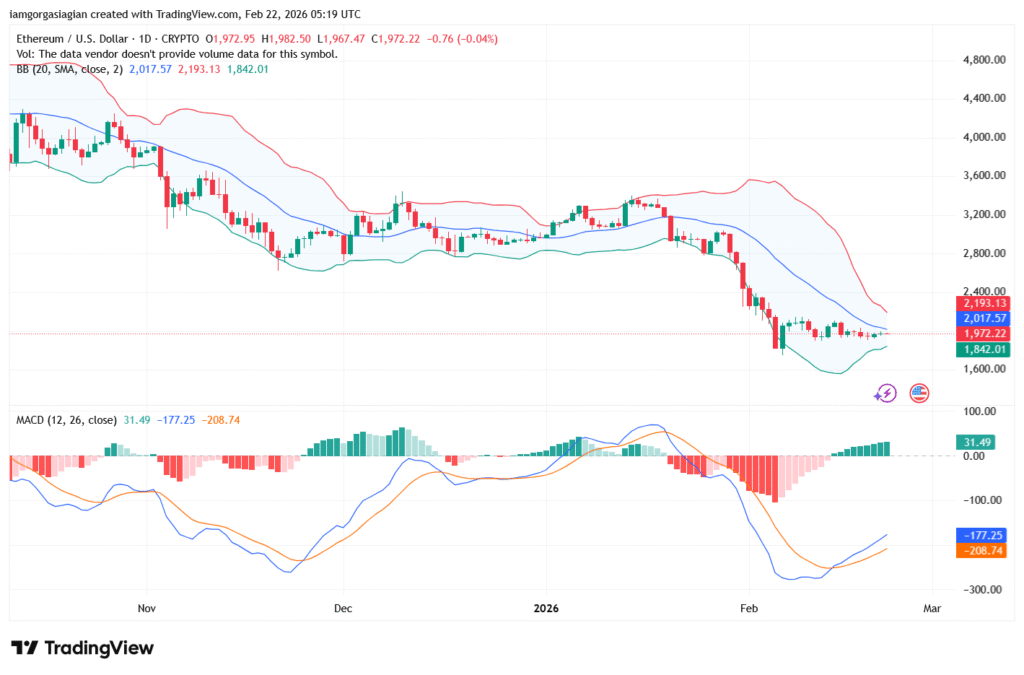Screen dimensions: 1024x675
Task: Select the 2026 label on the time axis
Action: tap(546, 608)
